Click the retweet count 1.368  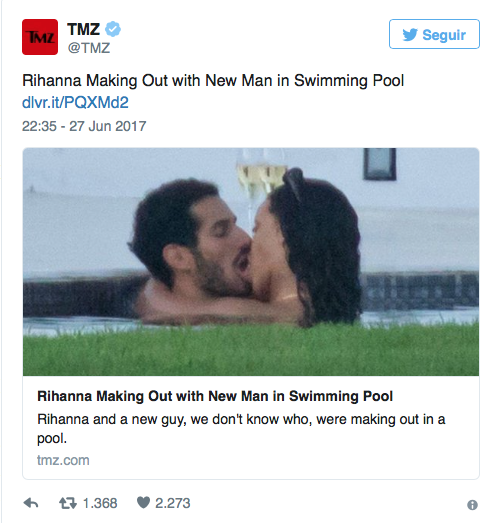(x=100, y=503)
